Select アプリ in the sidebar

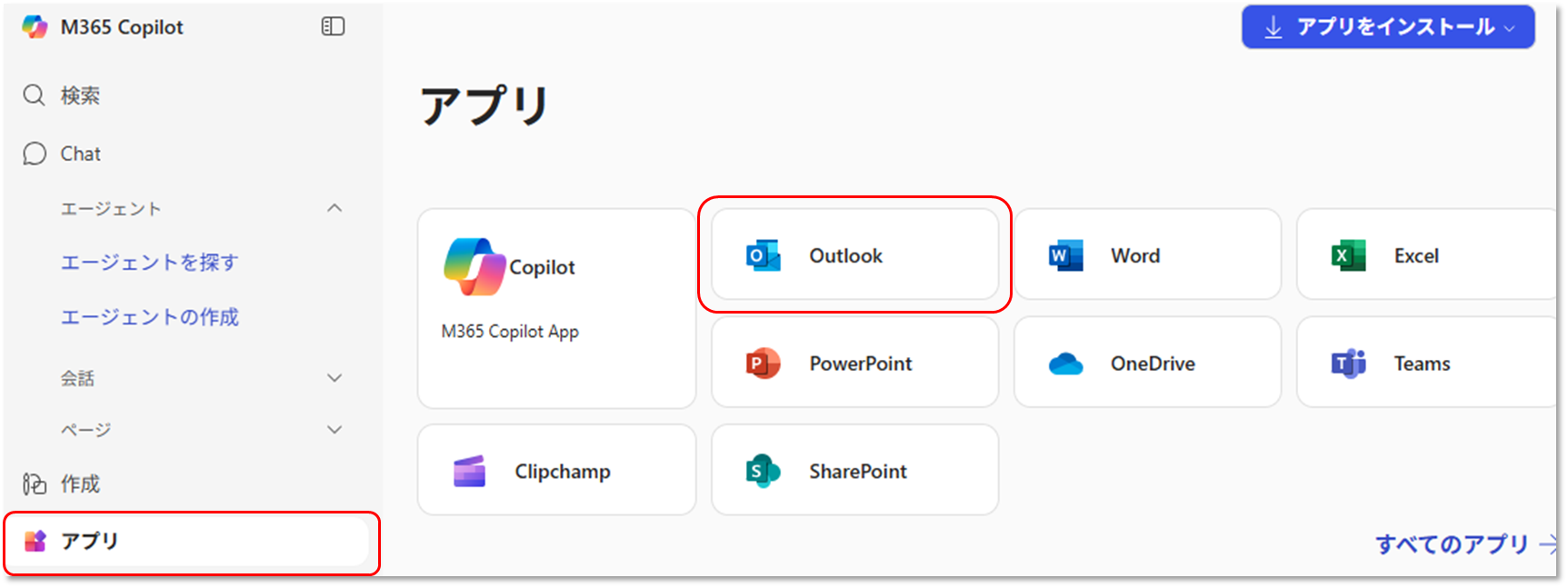click(x=189, y=542)
